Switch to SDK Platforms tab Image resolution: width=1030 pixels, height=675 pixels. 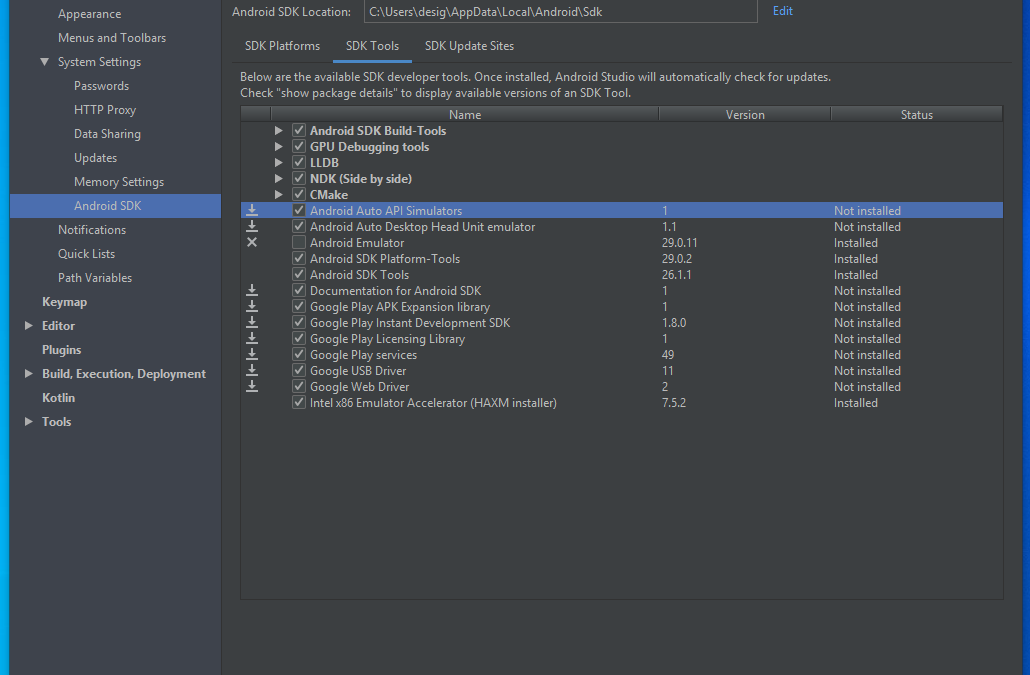pyautogui.click(x=282, y=46)
